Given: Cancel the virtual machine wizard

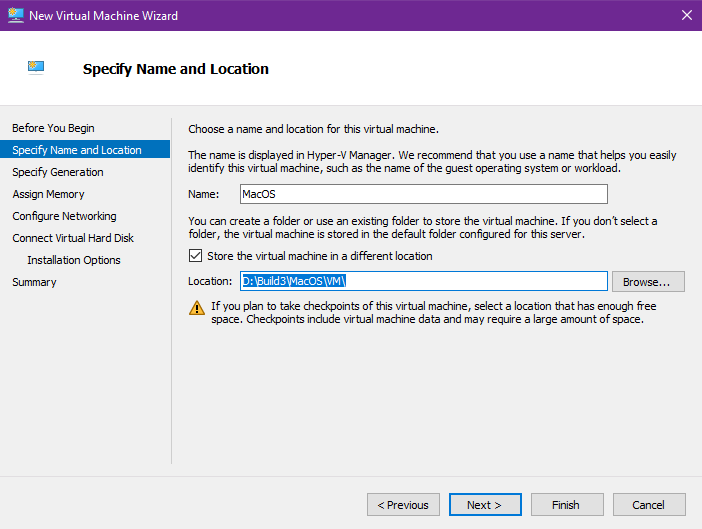Looking at the screenshot, I should (x=649, y=505).
